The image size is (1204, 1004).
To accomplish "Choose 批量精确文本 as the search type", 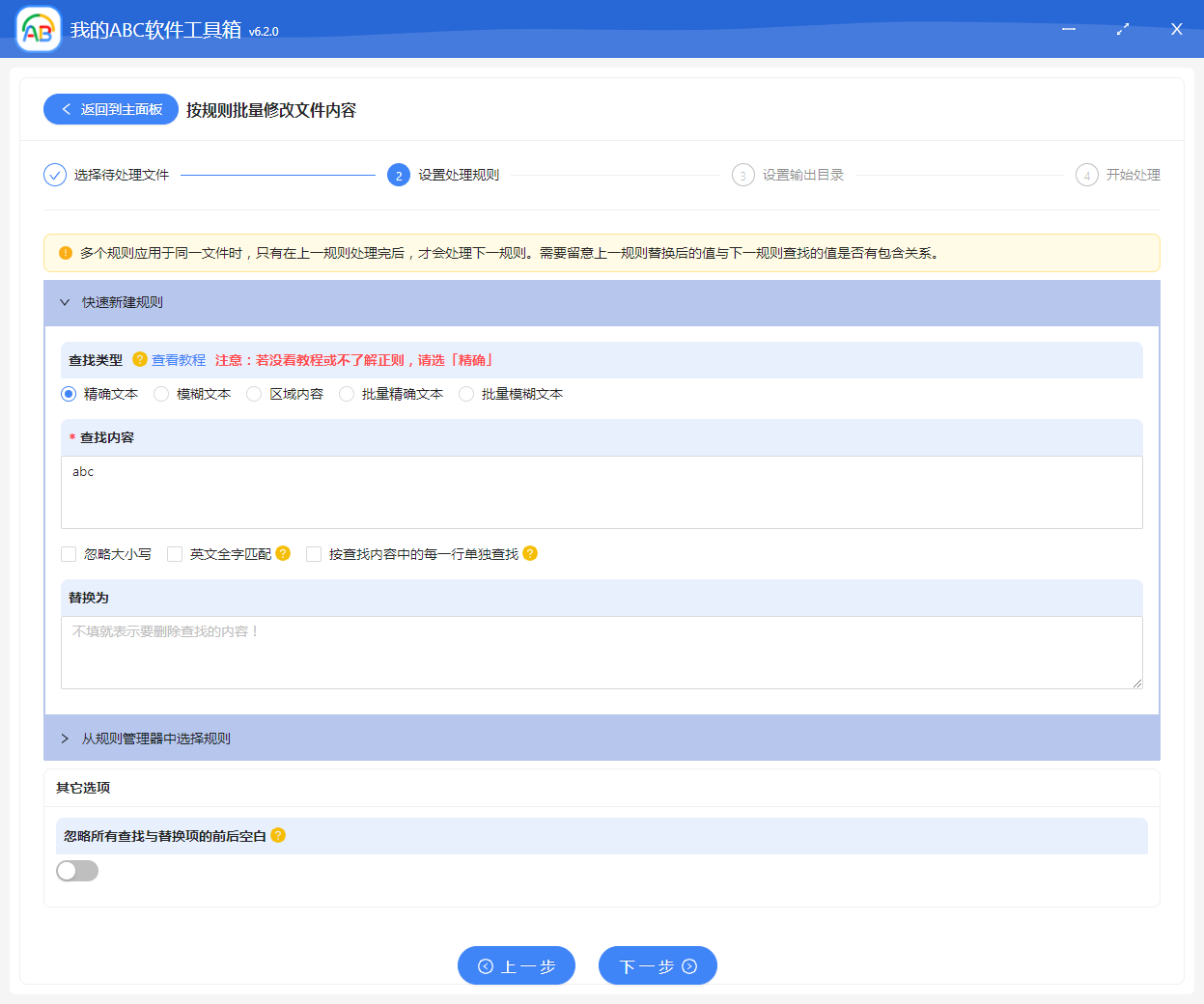I will [347, 394].
